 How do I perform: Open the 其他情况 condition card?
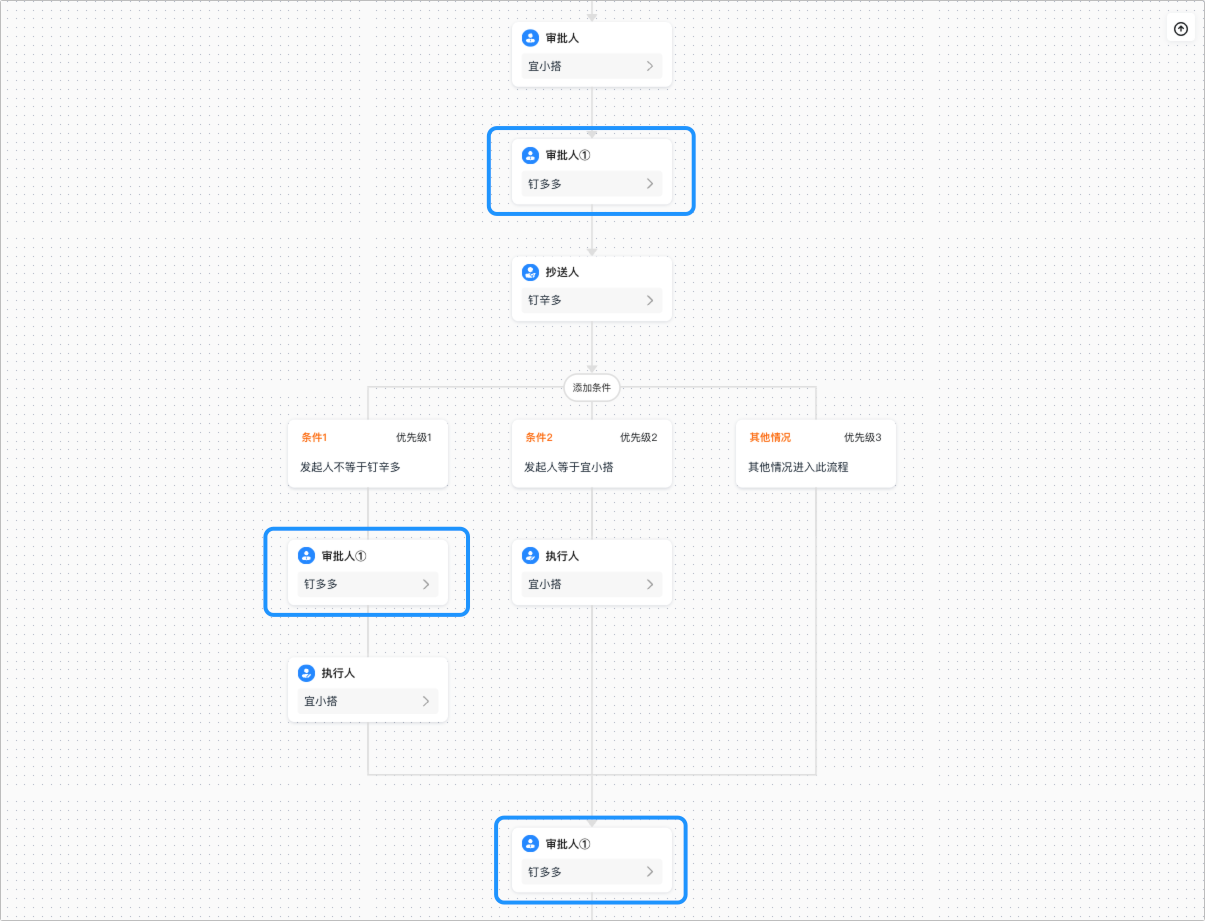pyautogui.click(x=816, y=453)
